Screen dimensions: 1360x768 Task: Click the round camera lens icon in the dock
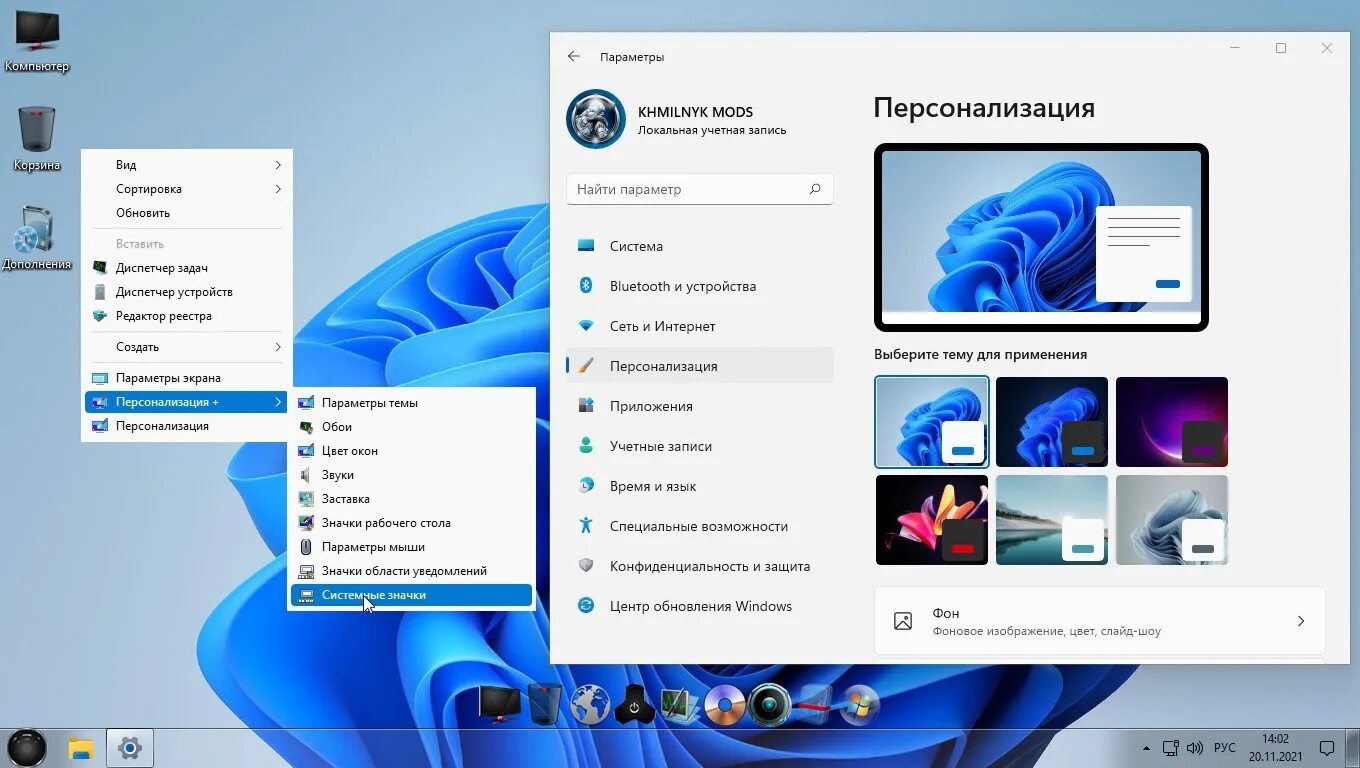coord(769,705)
